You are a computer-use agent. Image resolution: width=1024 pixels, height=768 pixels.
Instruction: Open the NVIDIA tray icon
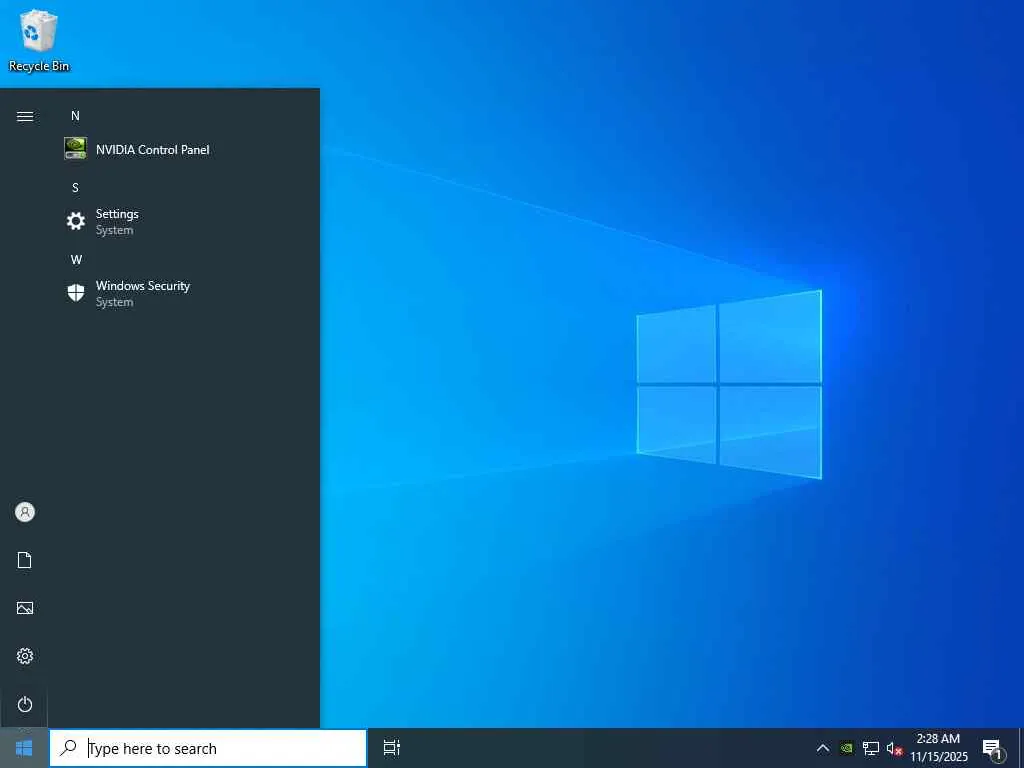[846, 748]
